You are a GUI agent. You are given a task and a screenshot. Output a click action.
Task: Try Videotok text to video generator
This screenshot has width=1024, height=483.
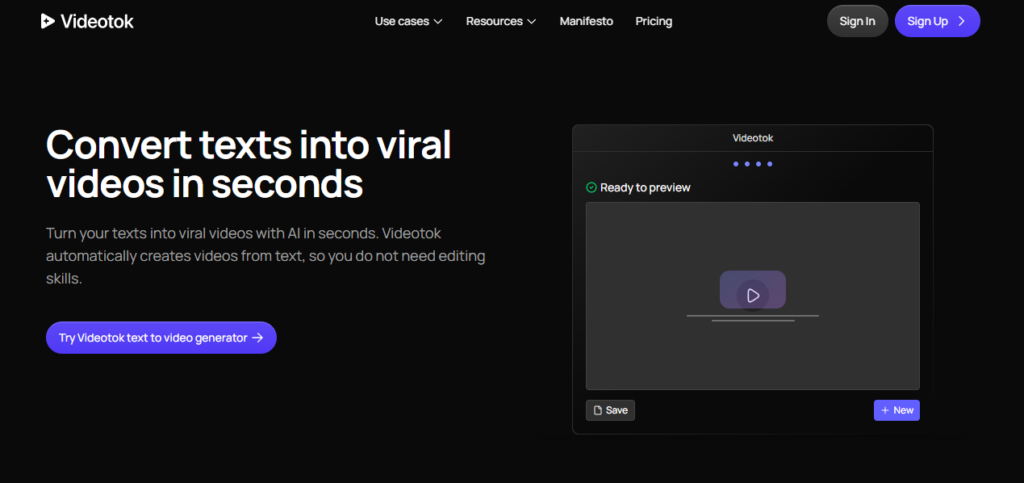[x=161, y=337]
